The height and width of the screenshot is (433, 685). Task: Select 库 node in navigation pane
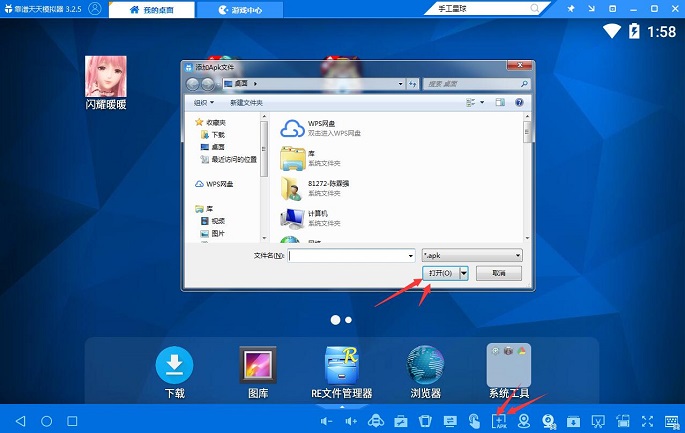coord(209,208)
